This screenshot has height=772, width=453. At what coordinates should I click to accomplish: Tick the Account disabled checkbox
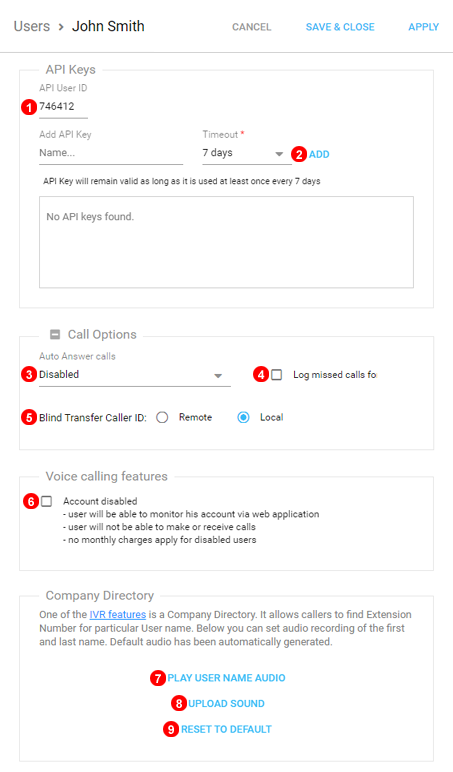point(46,501)
